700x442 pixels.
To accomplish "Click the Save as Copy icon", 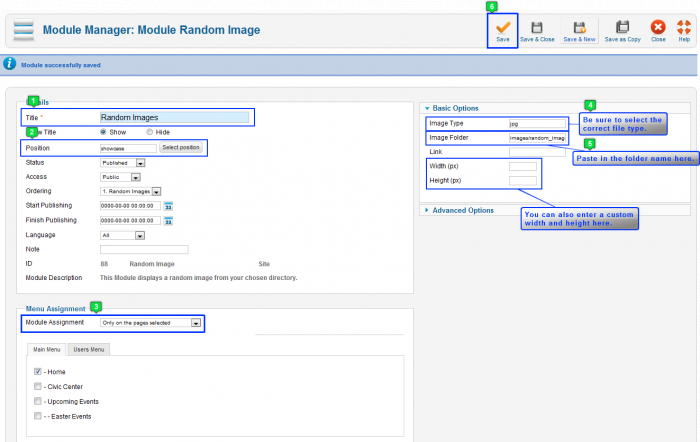I will tap(622, 28).
